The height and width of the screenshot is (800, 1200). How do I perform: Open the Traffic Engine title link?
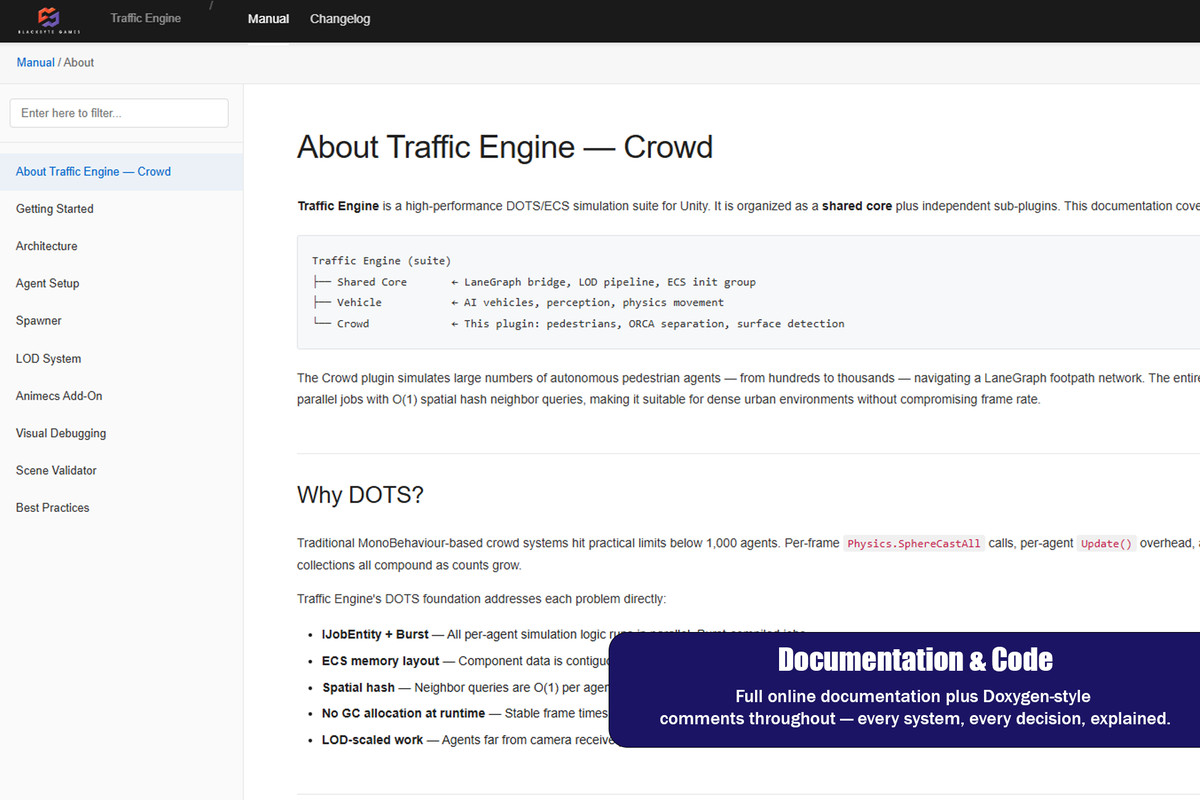tap(146, 18)
